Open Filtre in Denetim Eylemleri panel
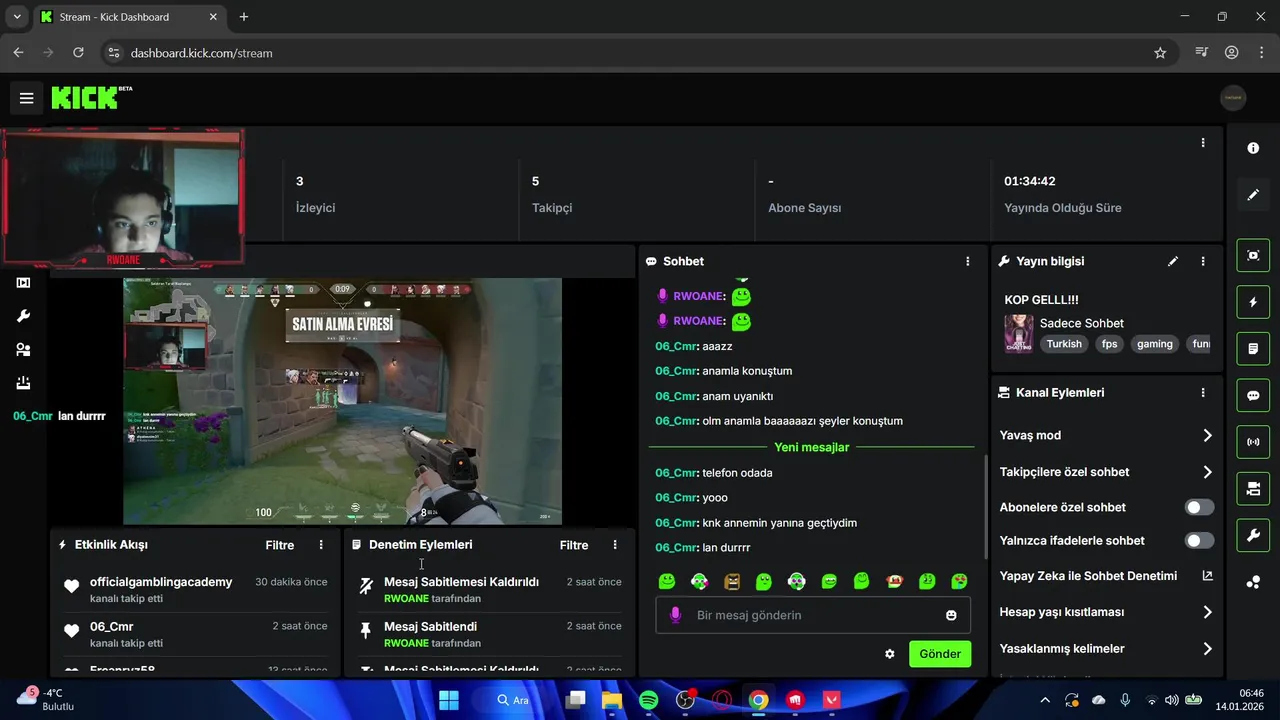 coord(574,545)
